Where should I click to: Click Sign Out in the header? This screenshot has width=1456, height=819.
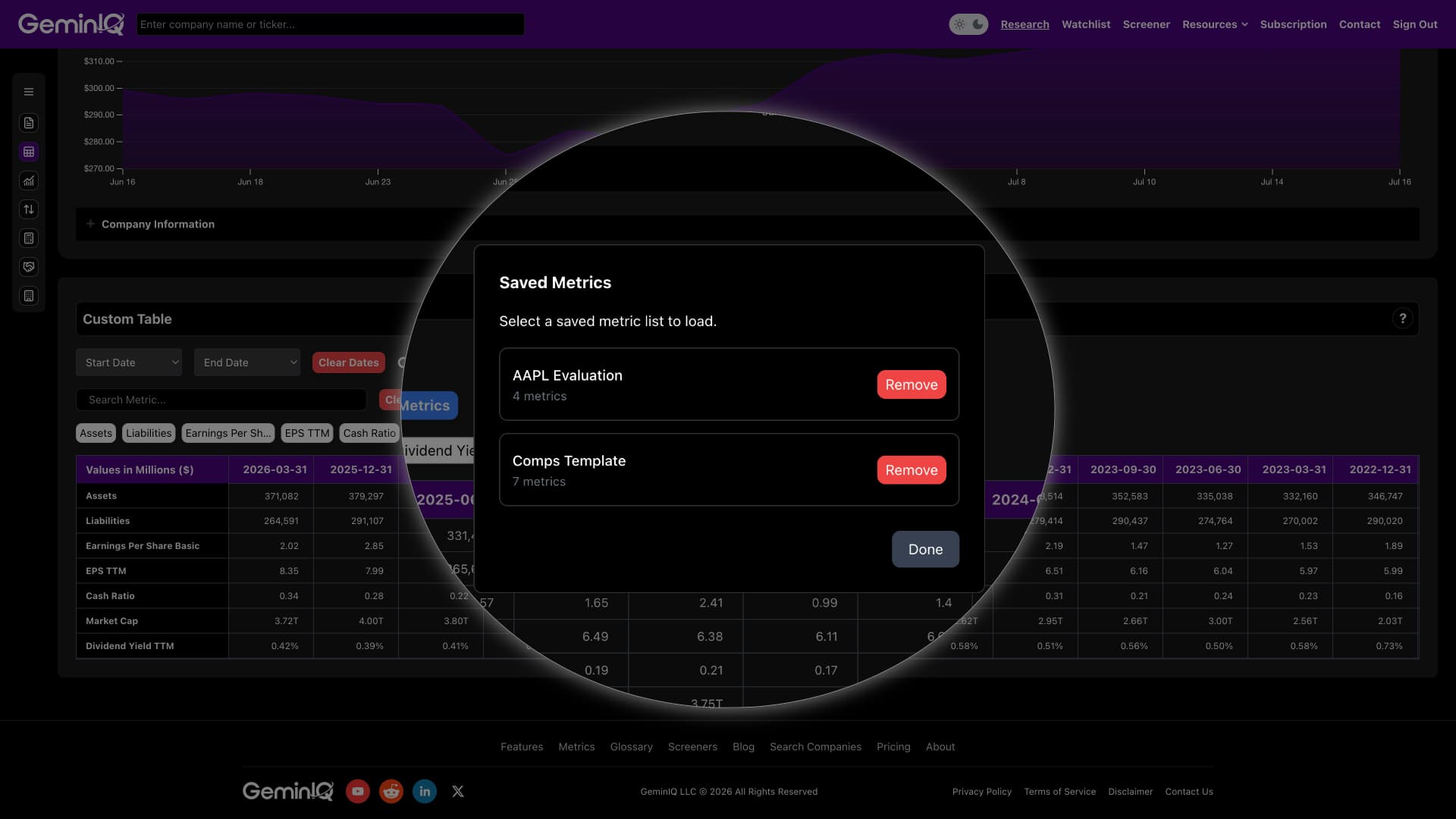tap(1414, 24)
